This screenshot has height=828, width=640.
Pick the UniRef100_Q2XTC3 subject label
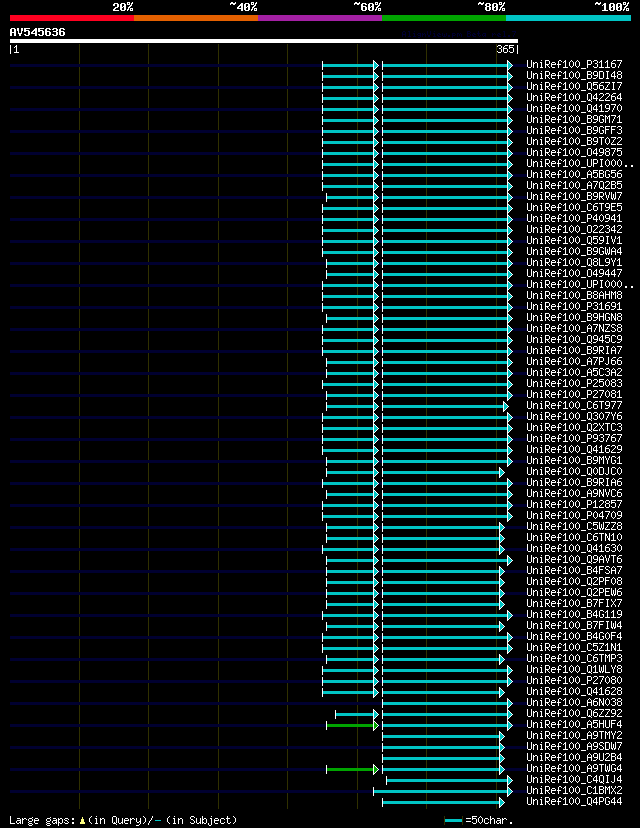click(574, 427)
